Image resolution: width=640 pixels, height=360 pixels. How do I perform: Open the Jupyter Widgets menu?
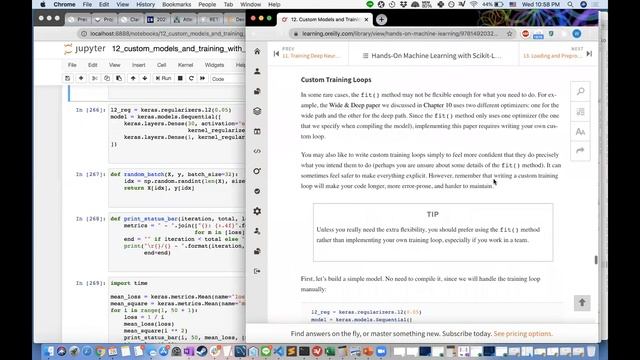214,65
